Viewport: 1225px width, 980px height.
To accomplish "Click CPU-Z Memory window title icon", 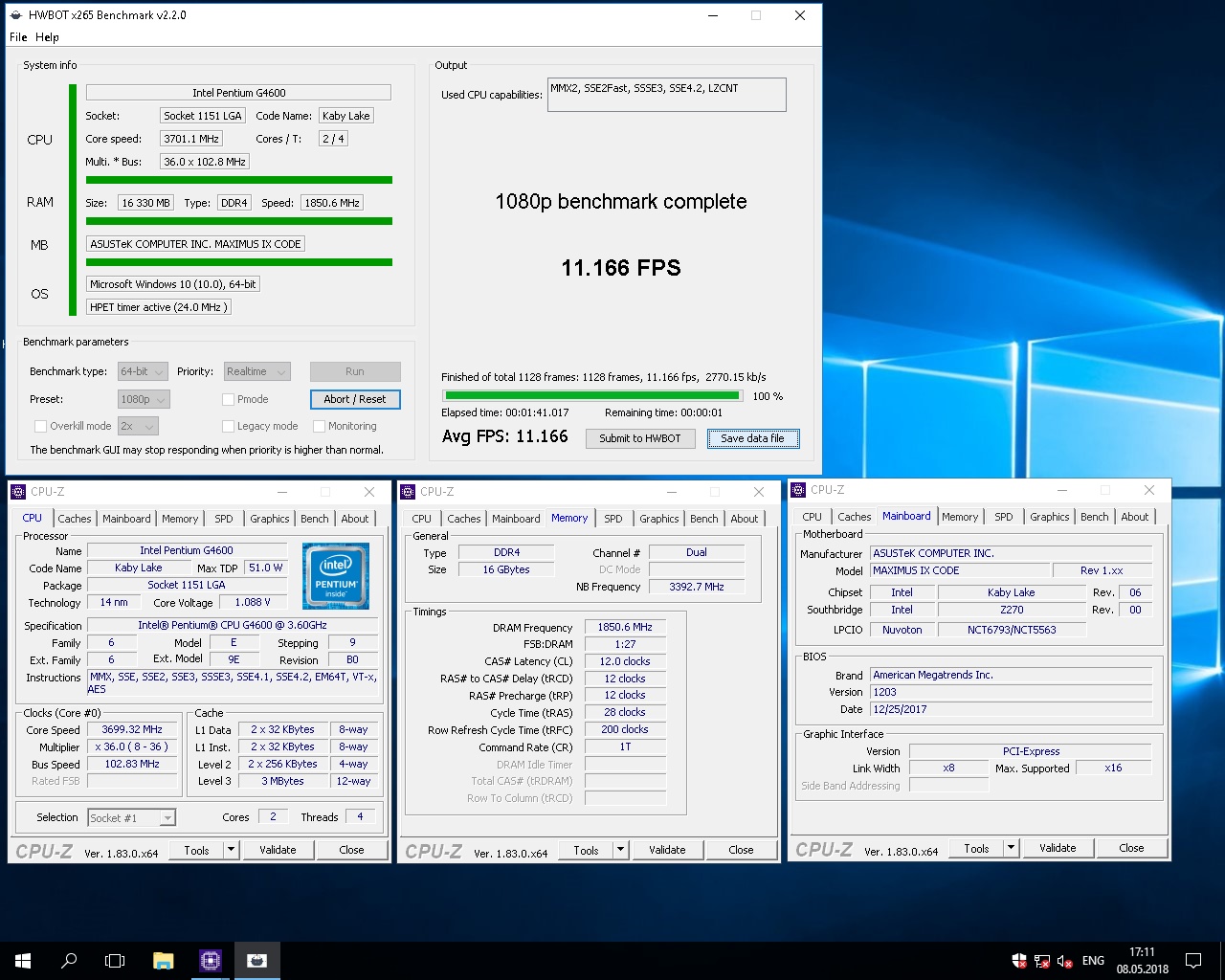I will pyautogui.click(x=408, y=492).
